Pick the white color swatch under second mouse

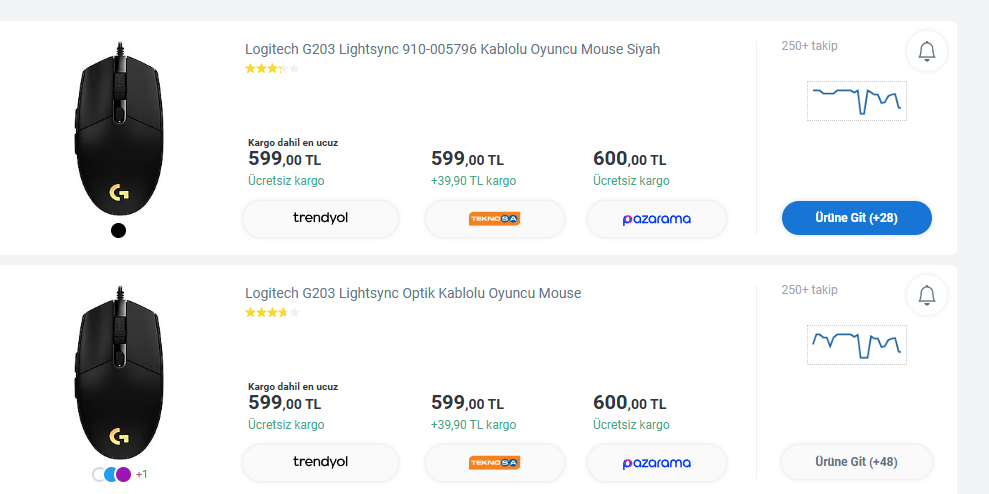pyautogui.click(x=98, y=474)
